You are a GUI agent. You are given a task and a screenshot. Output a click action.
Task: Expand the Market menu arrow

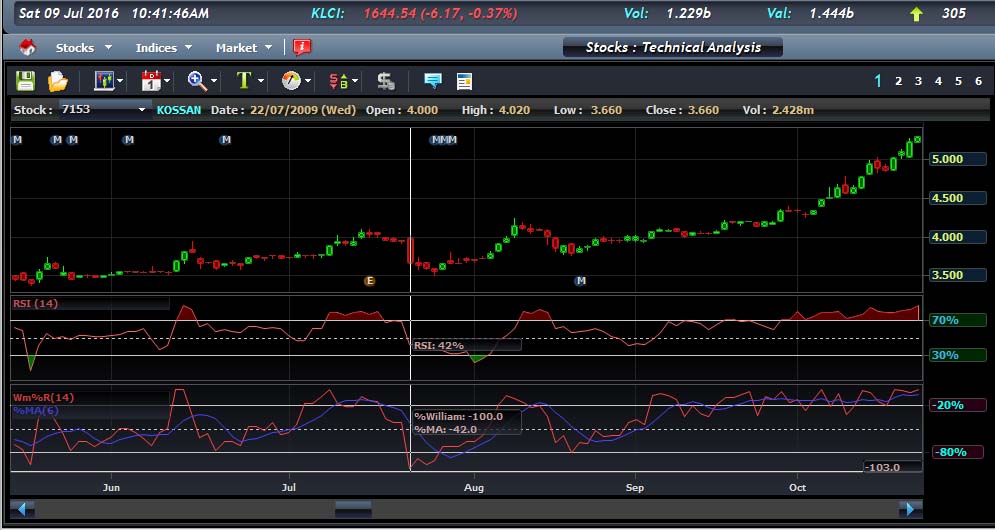[x=268, y=48]
